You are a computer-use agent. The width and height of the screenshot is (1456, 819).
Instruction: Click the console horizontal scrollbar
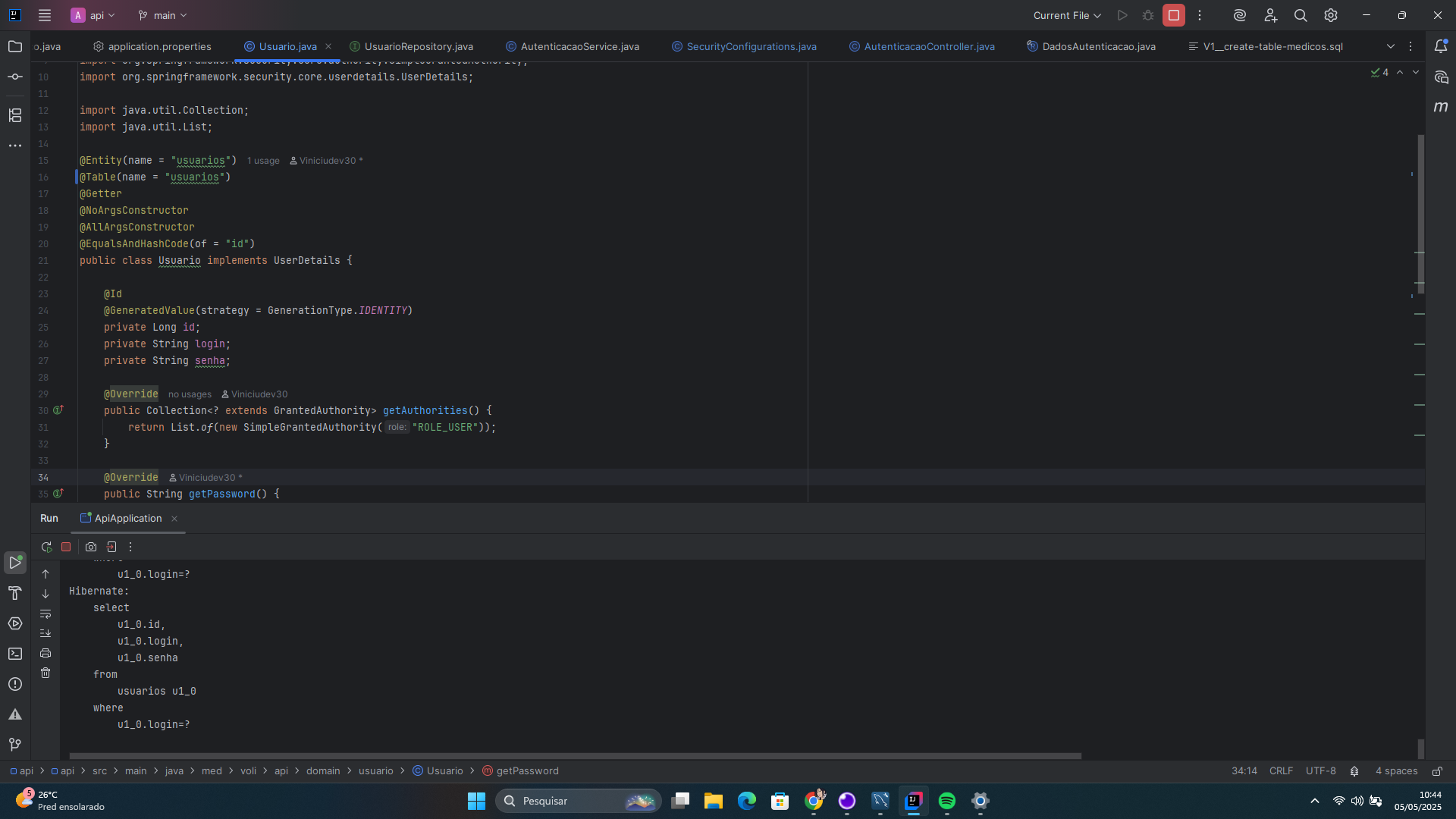pyautogui.click(x=576, y=756)
